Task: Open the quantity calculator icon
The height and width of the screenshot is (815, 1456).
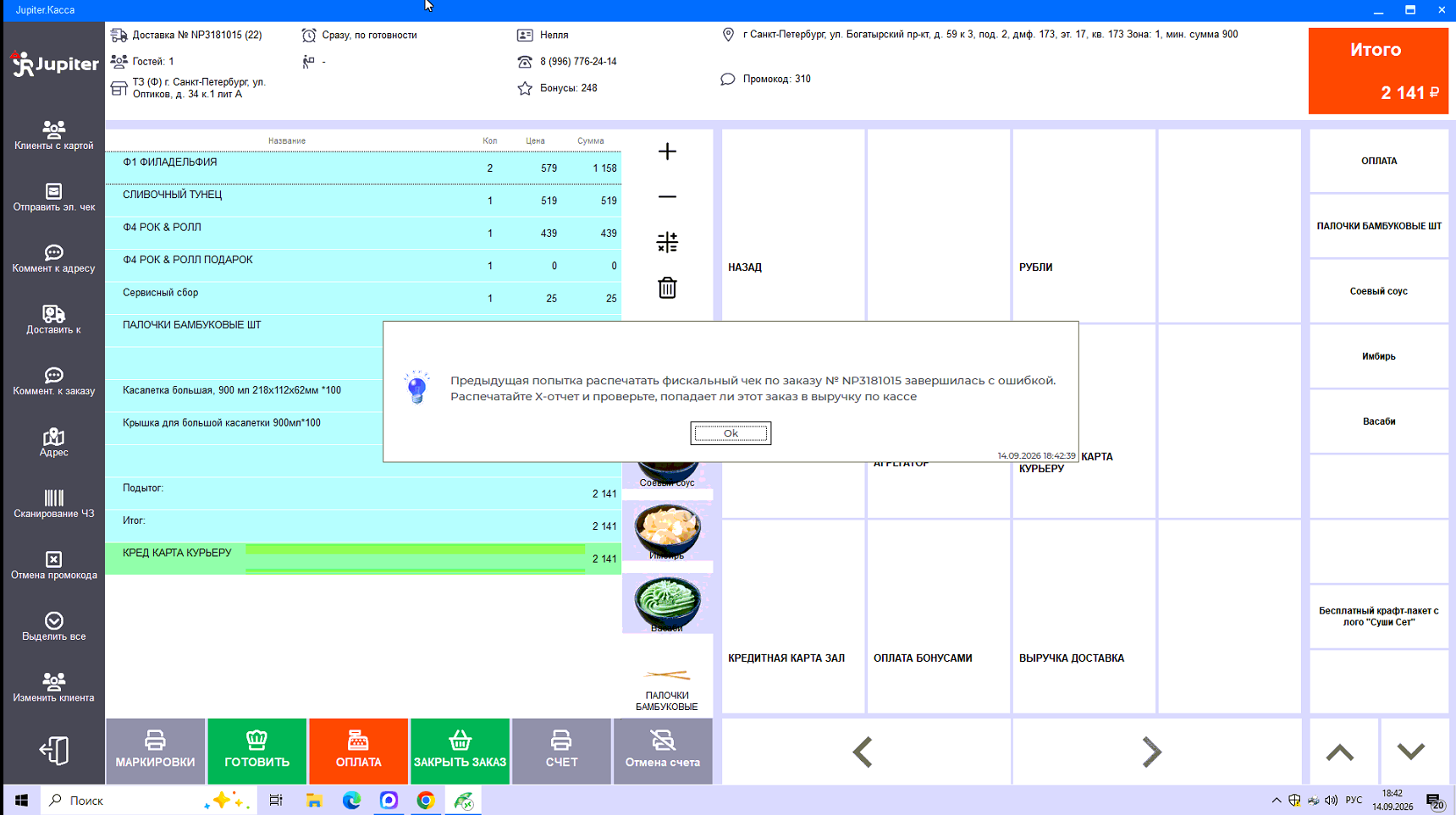Action: pos(667,242)
